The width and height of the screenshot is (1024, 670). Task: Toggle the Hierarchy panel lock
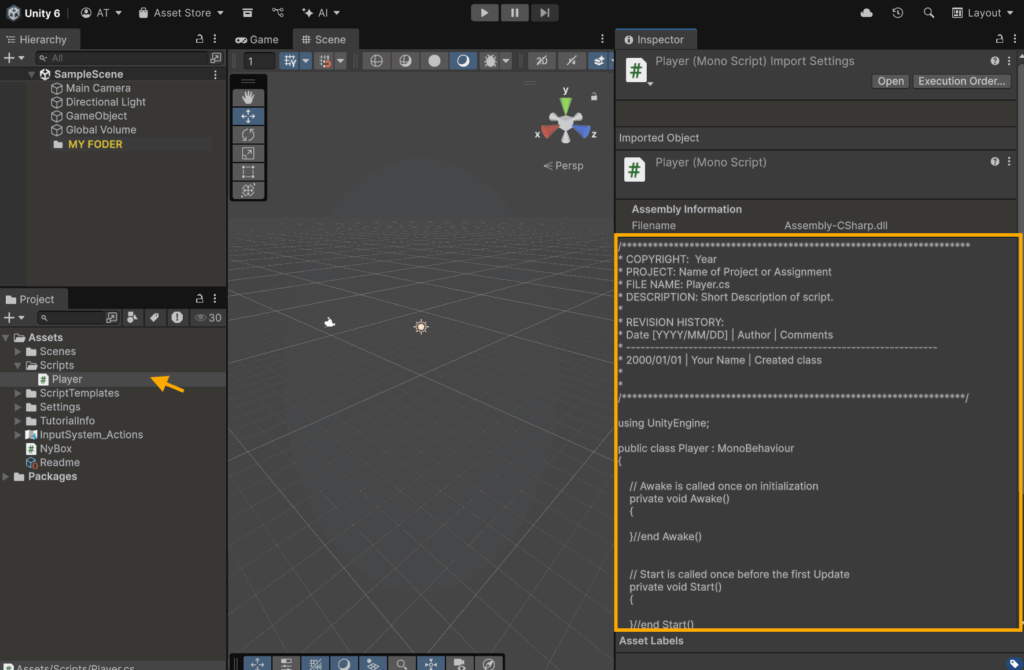[x=199, y=39]
